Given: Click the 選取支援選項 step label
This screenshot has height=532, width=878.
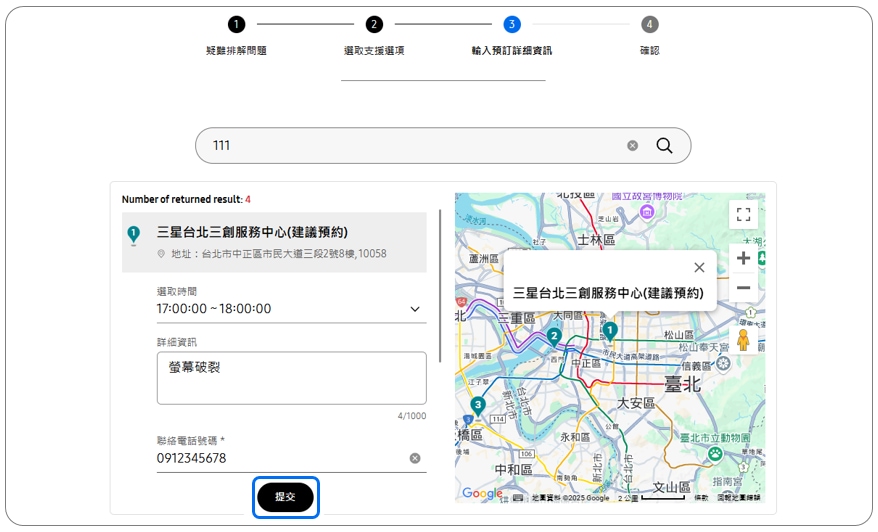Looking at the screenshot, I should tap(374, 50).
